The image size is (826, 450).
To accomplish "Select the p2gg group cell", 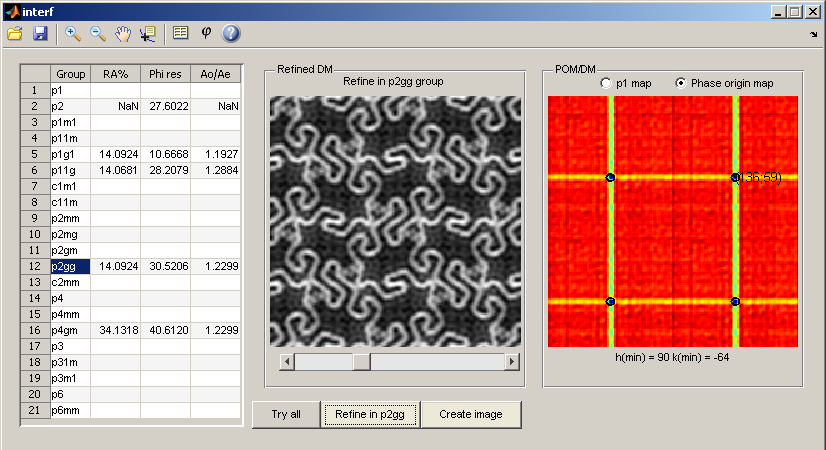I will 70,266.
